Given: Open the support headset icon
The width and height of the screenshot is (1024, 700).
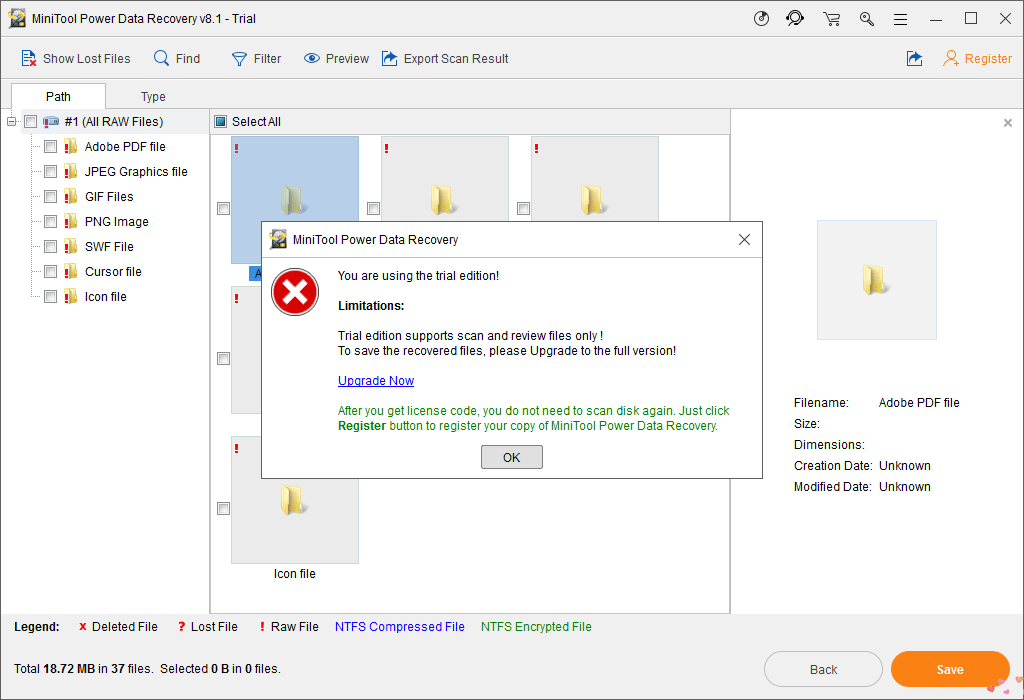Looking at the screenshot, I should click(795, 18).
